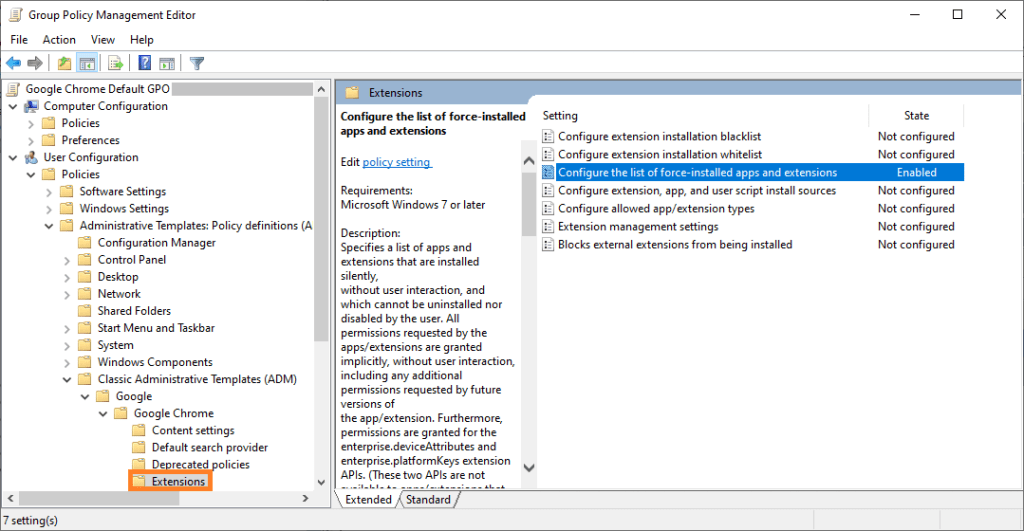
Task: Click tree pane vertical scrollbar down arrow
Action: point(321,483)
